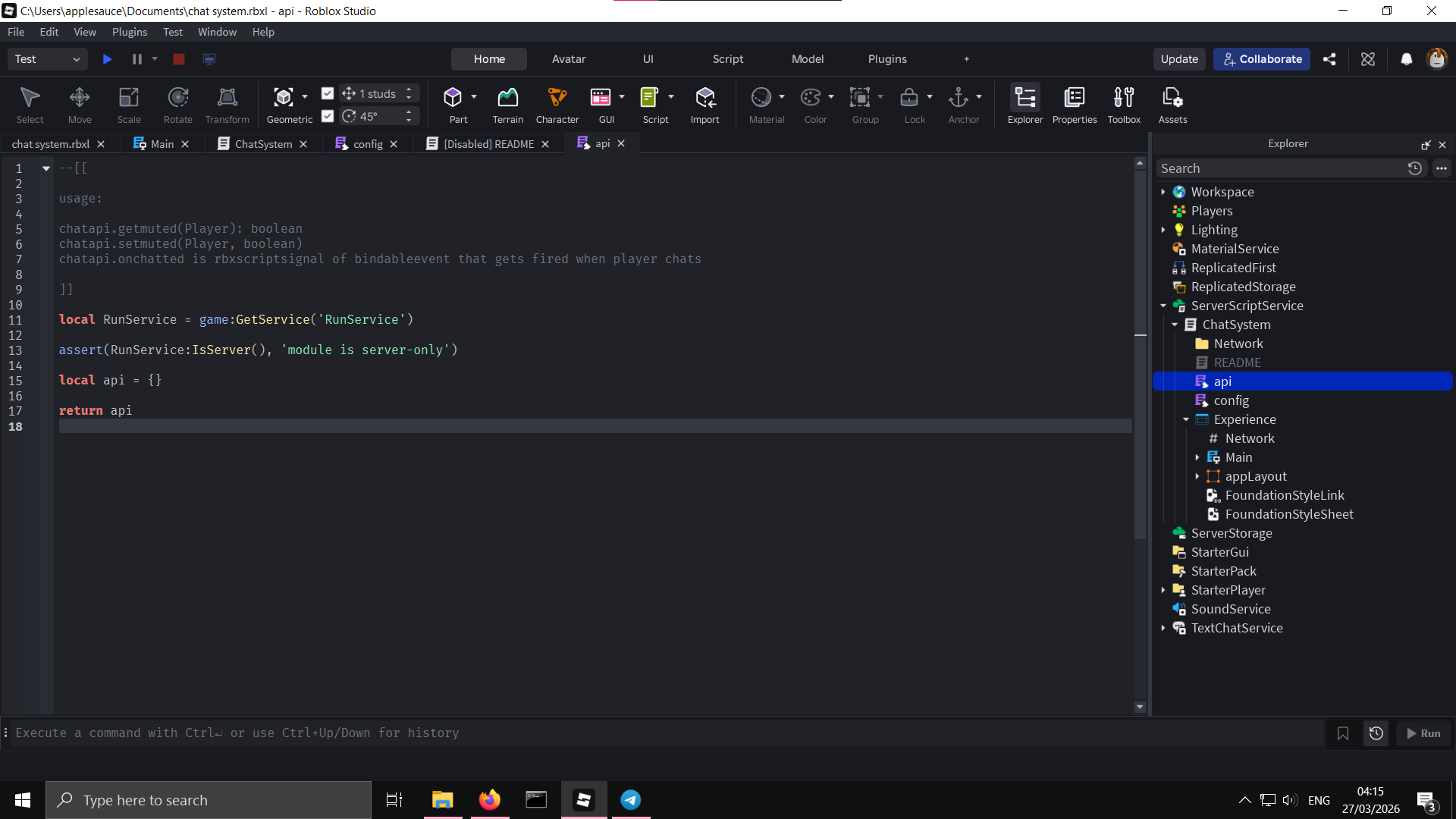1456x819 pixels.
Task: Click the Character tool icon
Action: 557,104
